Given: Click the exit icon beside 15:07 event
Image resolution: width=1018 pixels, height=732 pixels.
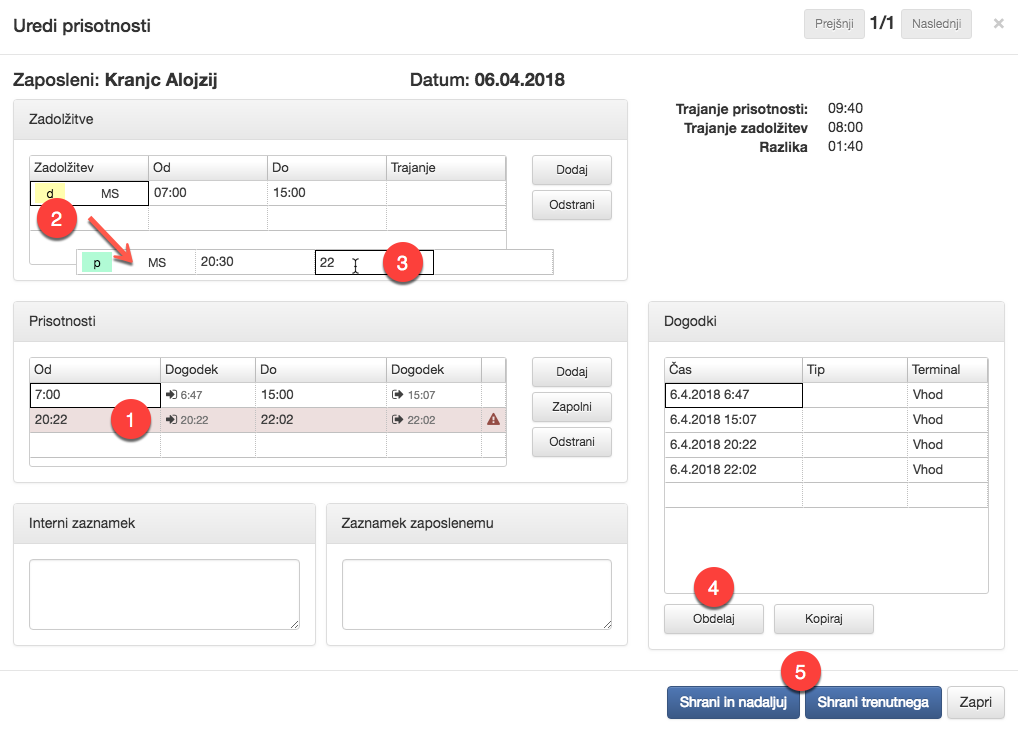Looking at the screenshot, I should [x=397, y=395].
